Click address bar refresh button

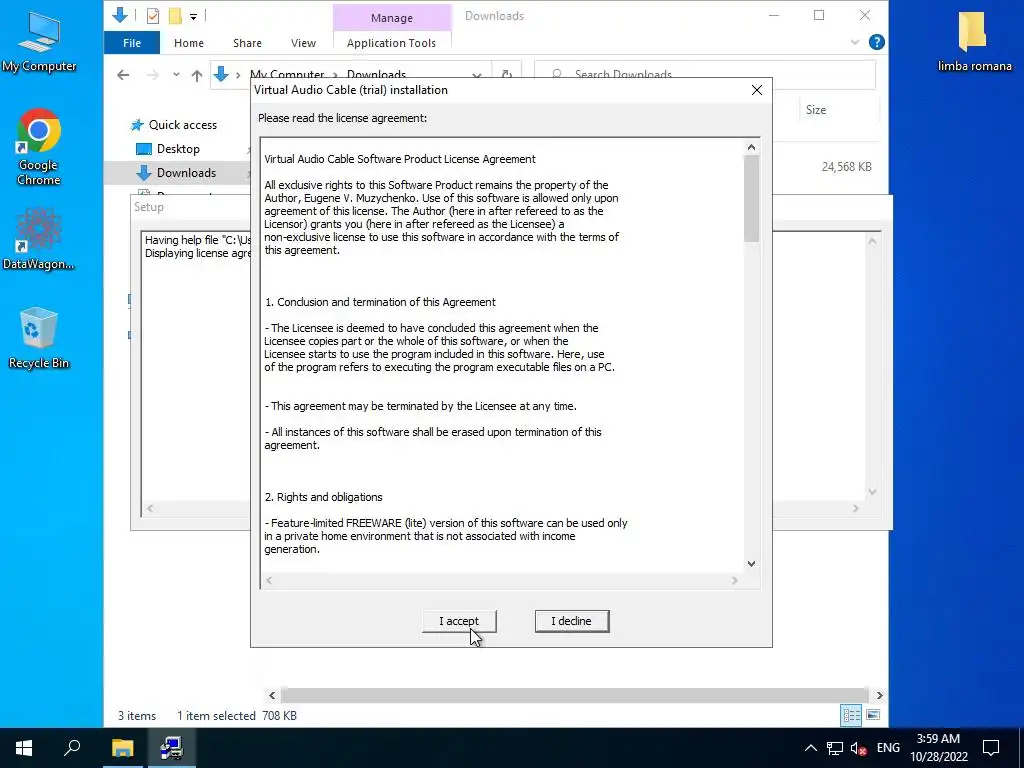click(x=507, y=74)
